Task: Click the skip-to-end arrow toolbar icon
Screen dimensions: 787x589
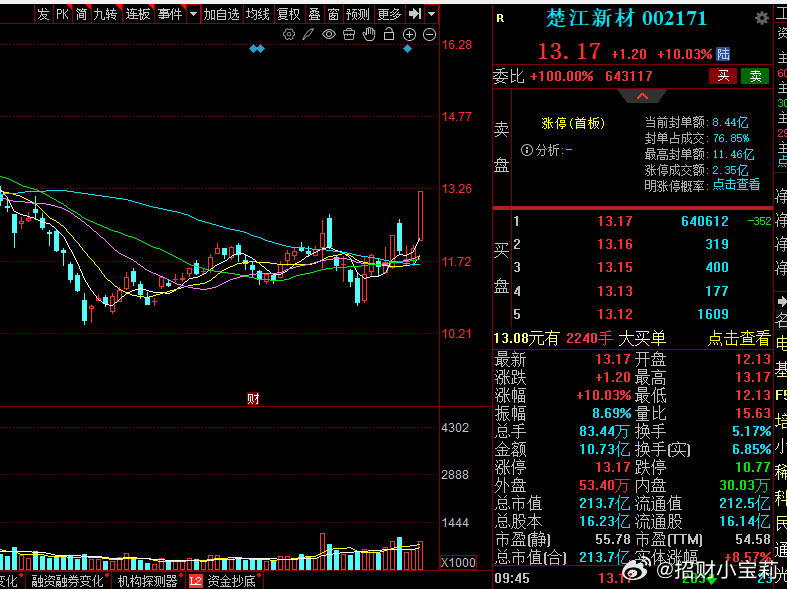Action: pyautogui.click(x=415, y=14)
